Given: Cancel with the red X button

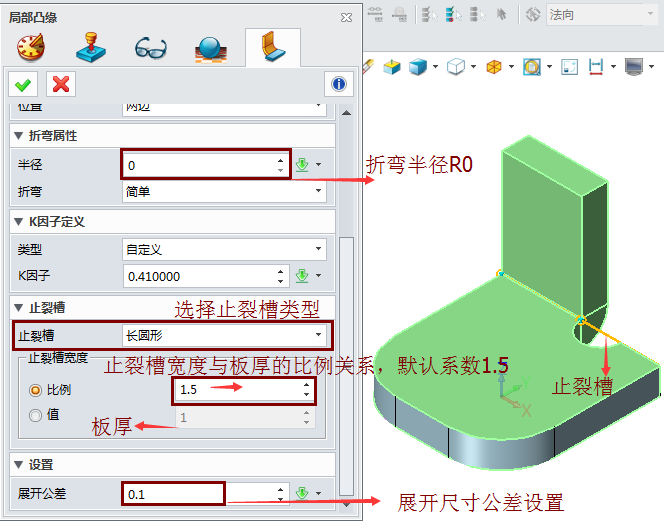Looking at the screenshot, I should 61,85.
